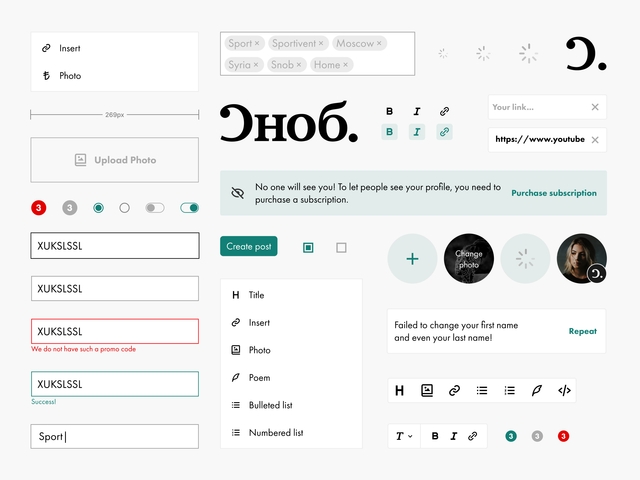Screen dimensions: 640x480
Task: Click the Create post button
Action: [x=249, y=246]
